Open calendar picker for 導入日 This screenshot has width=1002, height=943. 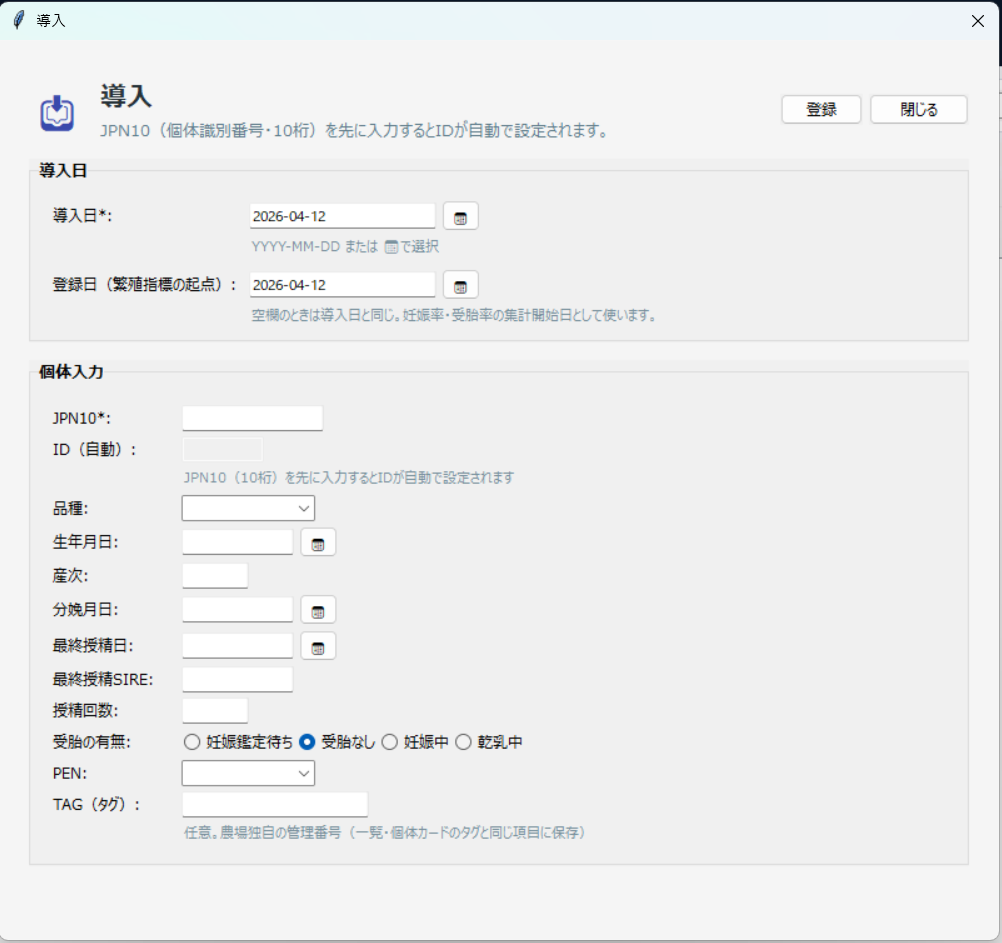point(460,217)
